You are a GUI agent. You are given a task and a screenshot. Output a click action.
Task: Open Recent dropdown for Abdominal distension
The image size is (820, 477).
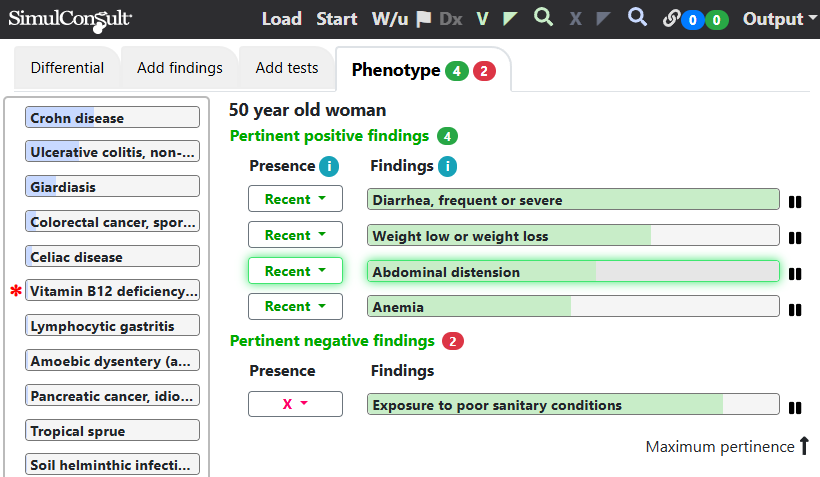[x=295, y=271]
